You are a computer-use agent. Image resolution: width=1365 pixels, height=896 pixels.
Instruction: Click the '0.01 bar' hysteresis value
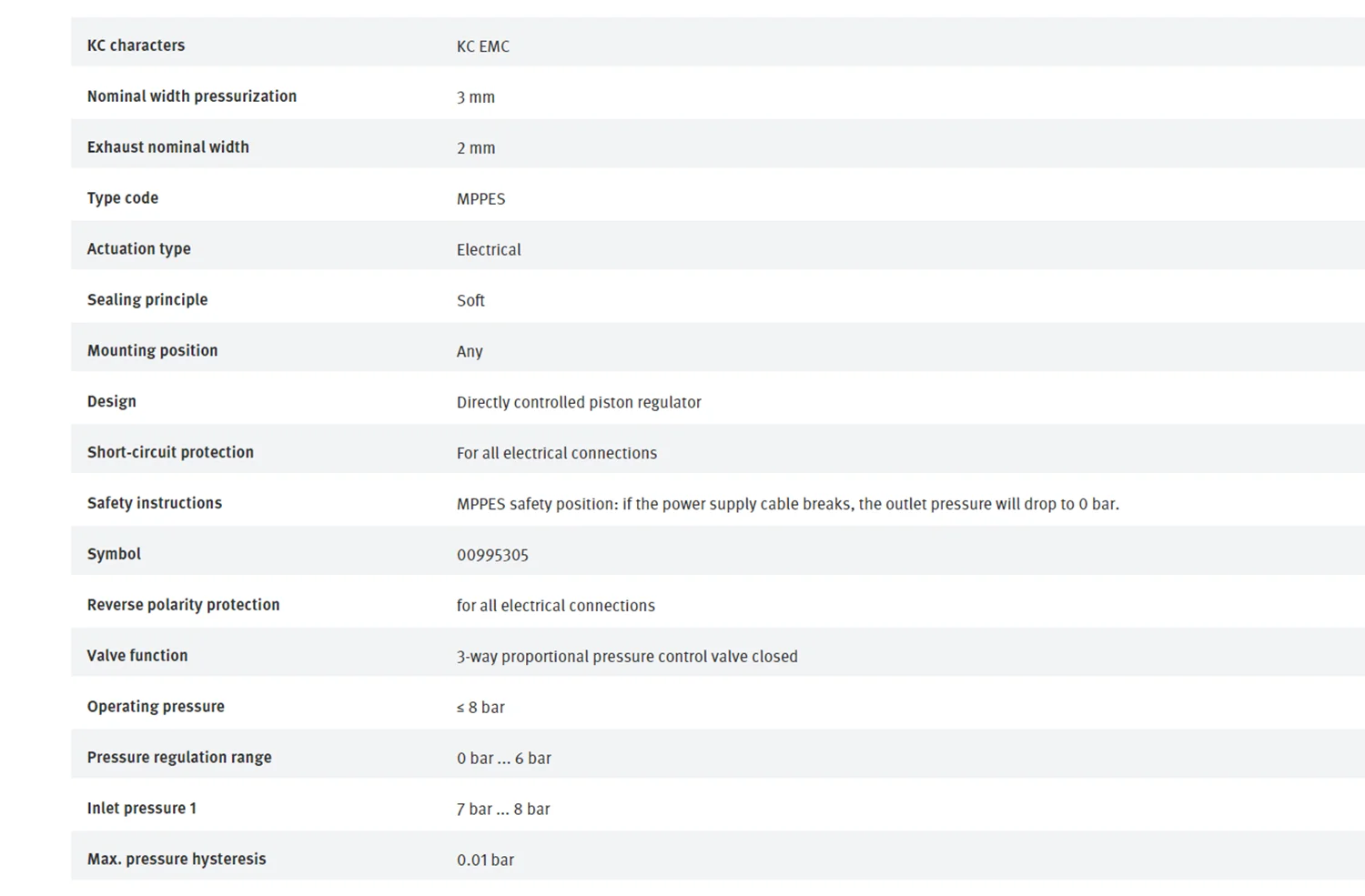(x=485, y=861)
